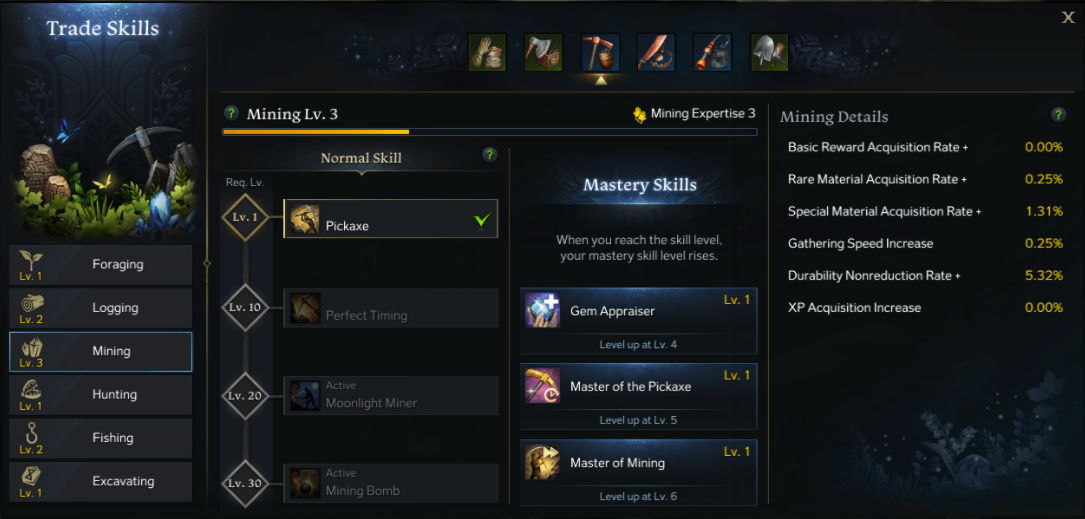Click the Mining level experience progress bar
This screenshot has height=519, width=1085.
pos(490,131)
